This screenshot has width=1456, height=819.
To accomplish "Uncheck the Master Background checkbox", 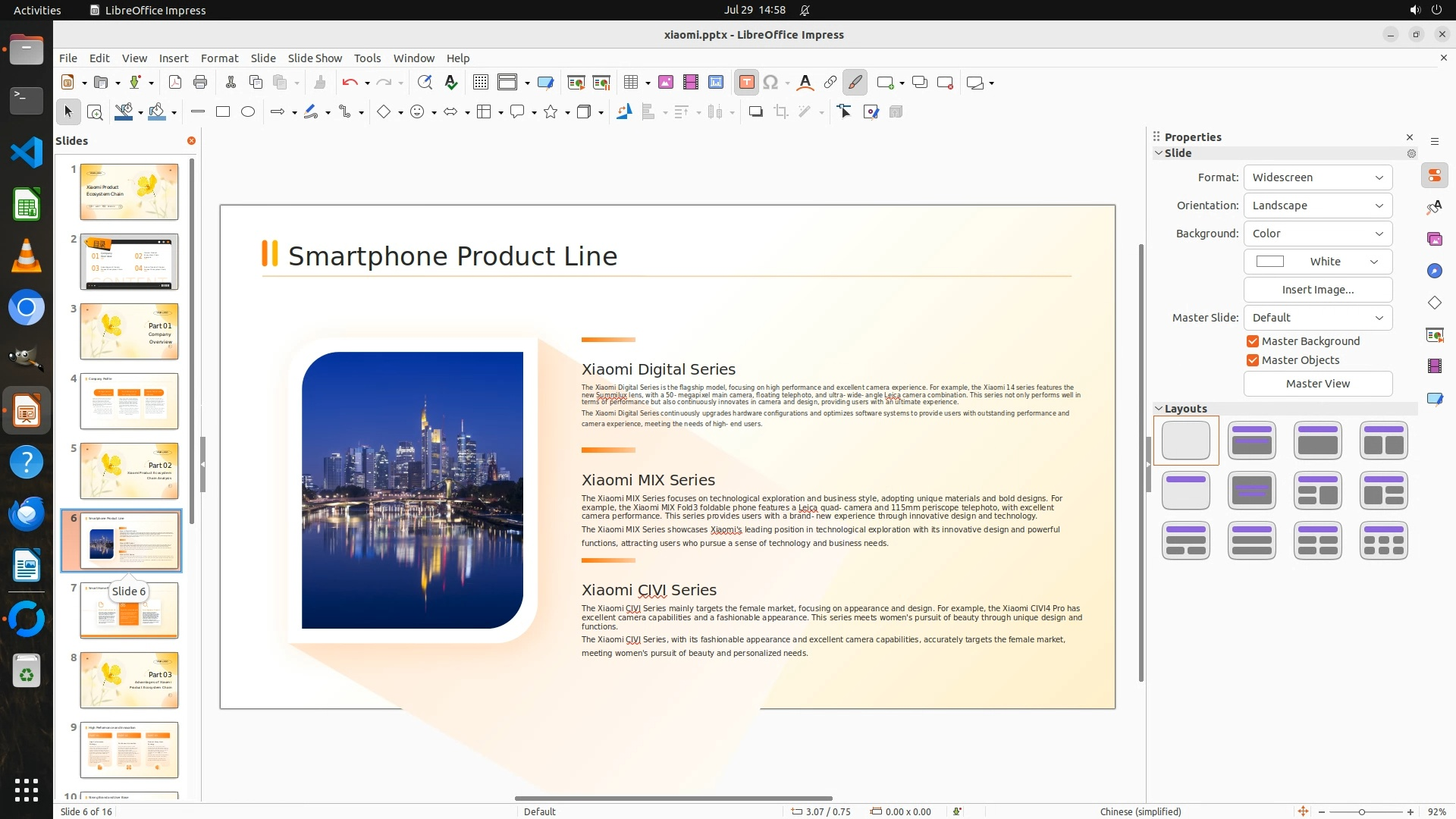I will click(1253, 341).
